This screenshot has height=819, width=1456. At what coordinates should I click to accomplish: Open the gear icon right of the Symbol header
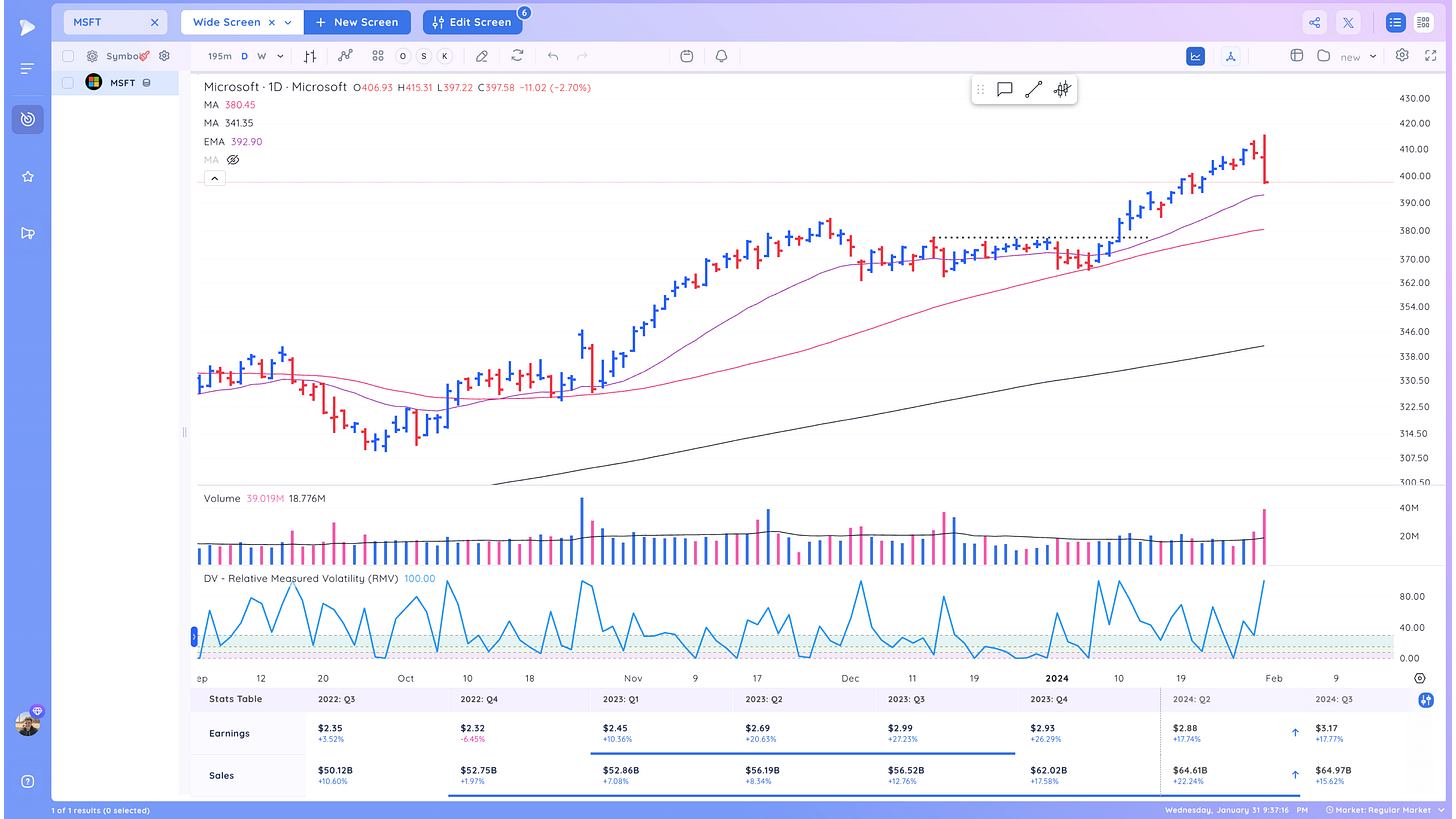(x=165, y=57)
